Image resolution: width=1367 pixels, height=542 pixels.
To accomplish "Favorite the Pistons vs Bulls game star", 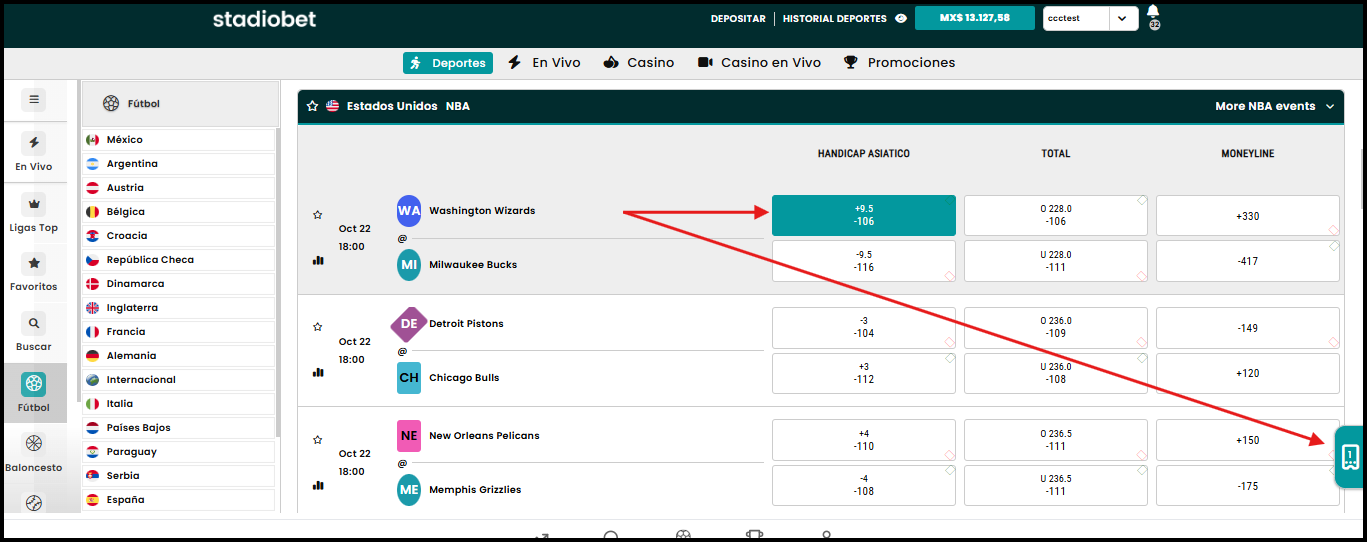I will (x=318, y=326).
